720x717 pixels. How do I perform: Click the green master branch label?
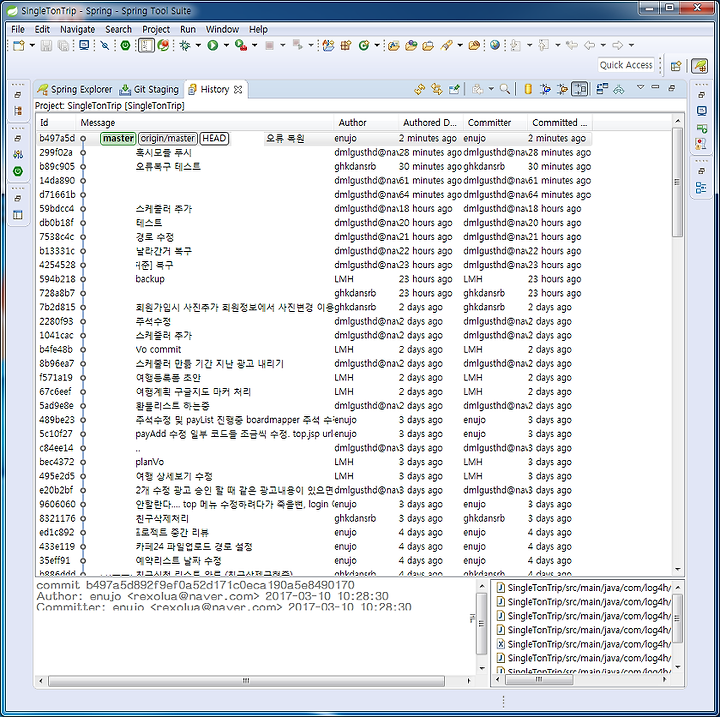point(118,138)
